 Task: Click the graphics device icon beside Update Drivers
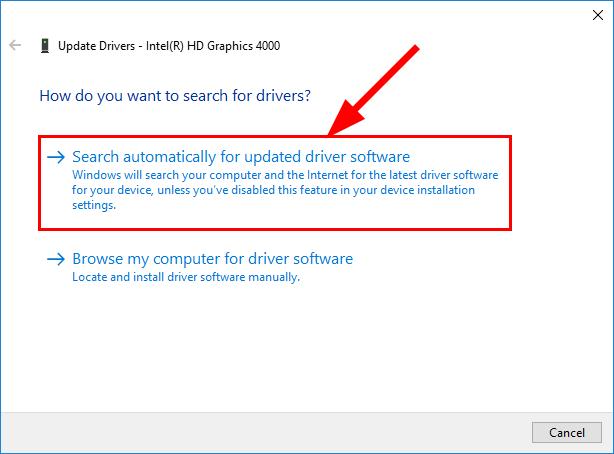pos(45,45)
